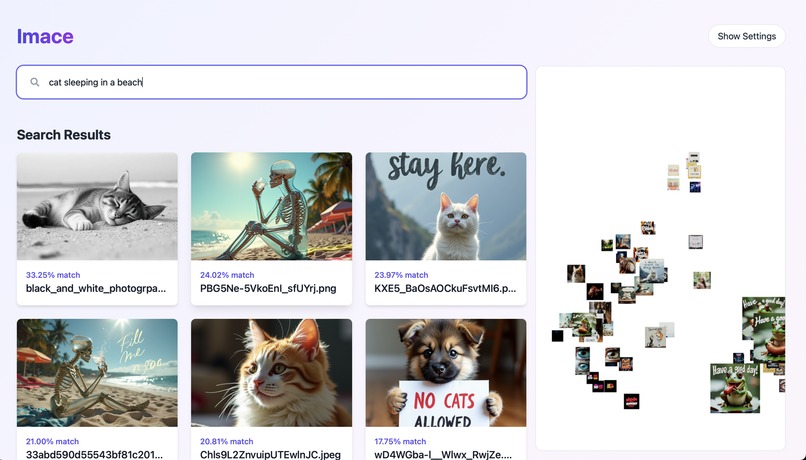
Task: Open the black and white sleeping cat thumbnail
Action: point(97,206)
